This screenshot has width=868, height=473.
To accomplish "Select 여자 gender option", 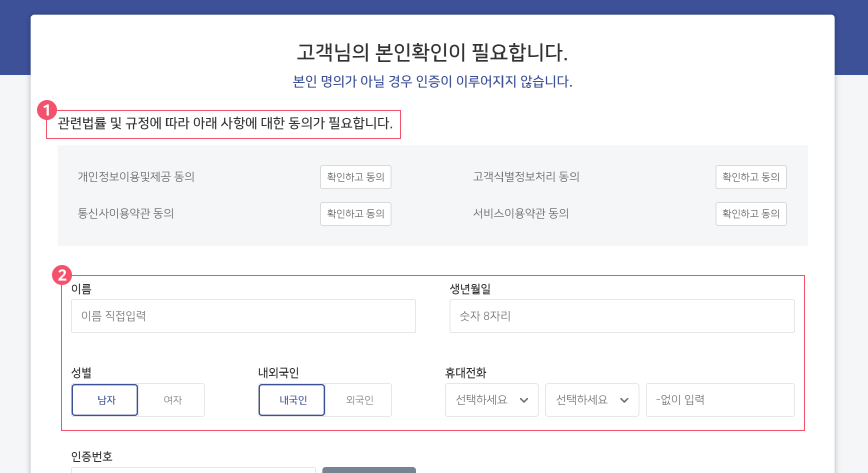I will tap(172, 400).
